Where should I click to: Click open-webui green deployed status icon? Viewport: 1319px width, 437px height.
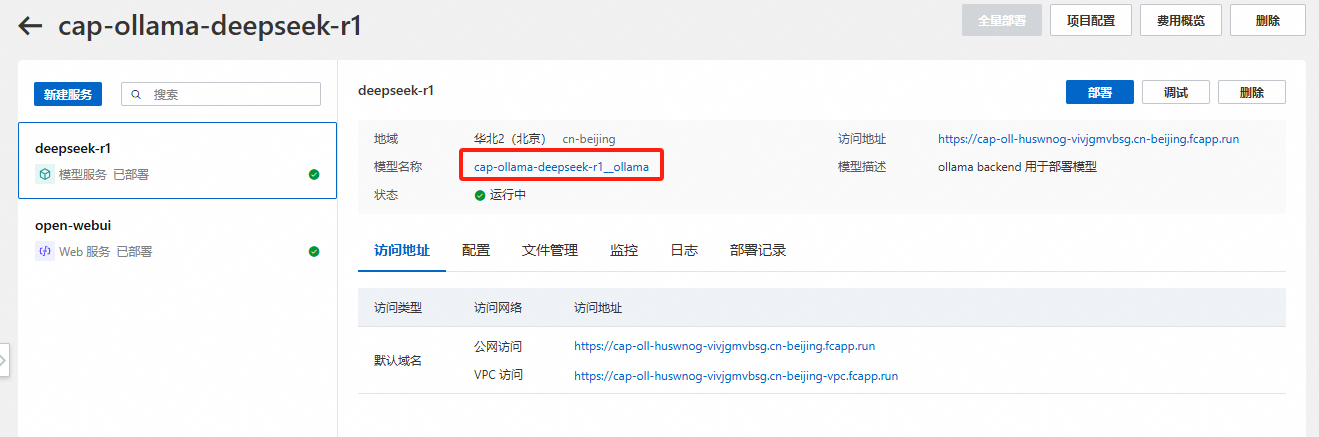(314, 251)
